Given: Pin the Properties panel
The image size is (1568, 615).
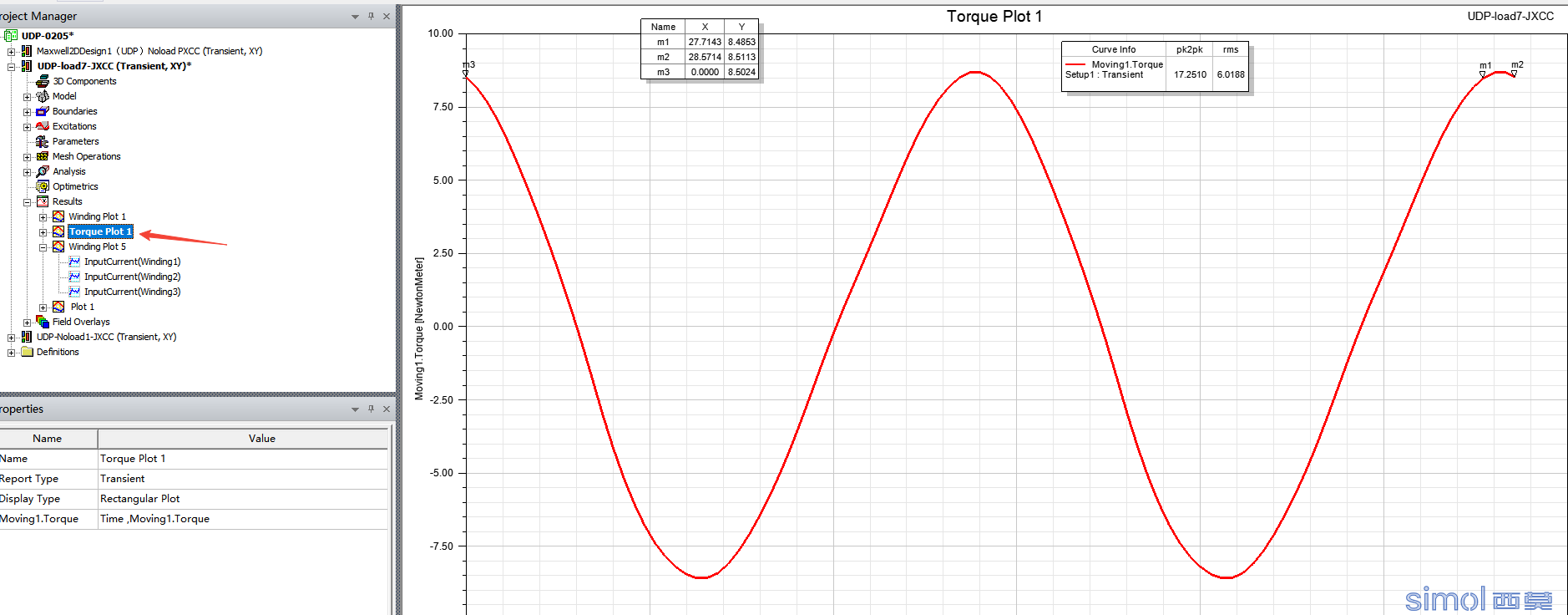Looking at the screenshot, I should click(371, 409).
